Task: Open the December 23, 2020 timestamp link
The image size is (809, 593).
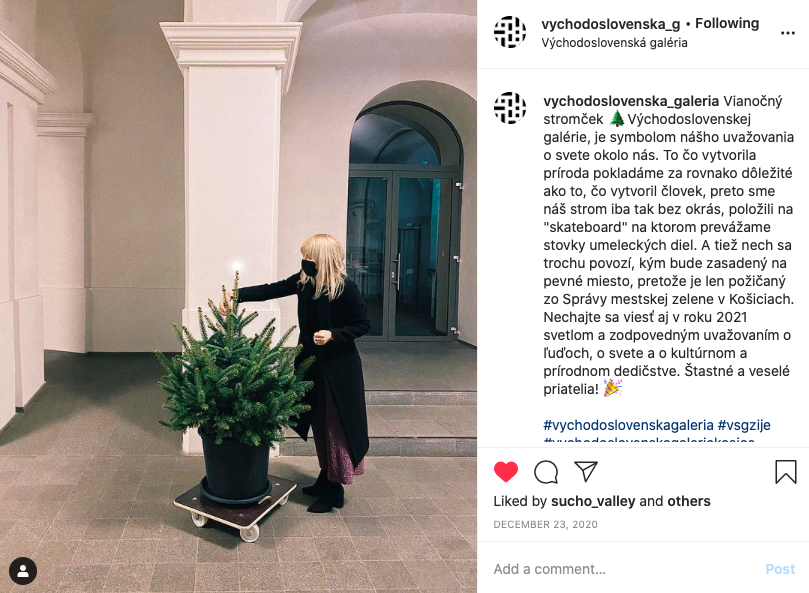Action: click(x=545, y=524)
